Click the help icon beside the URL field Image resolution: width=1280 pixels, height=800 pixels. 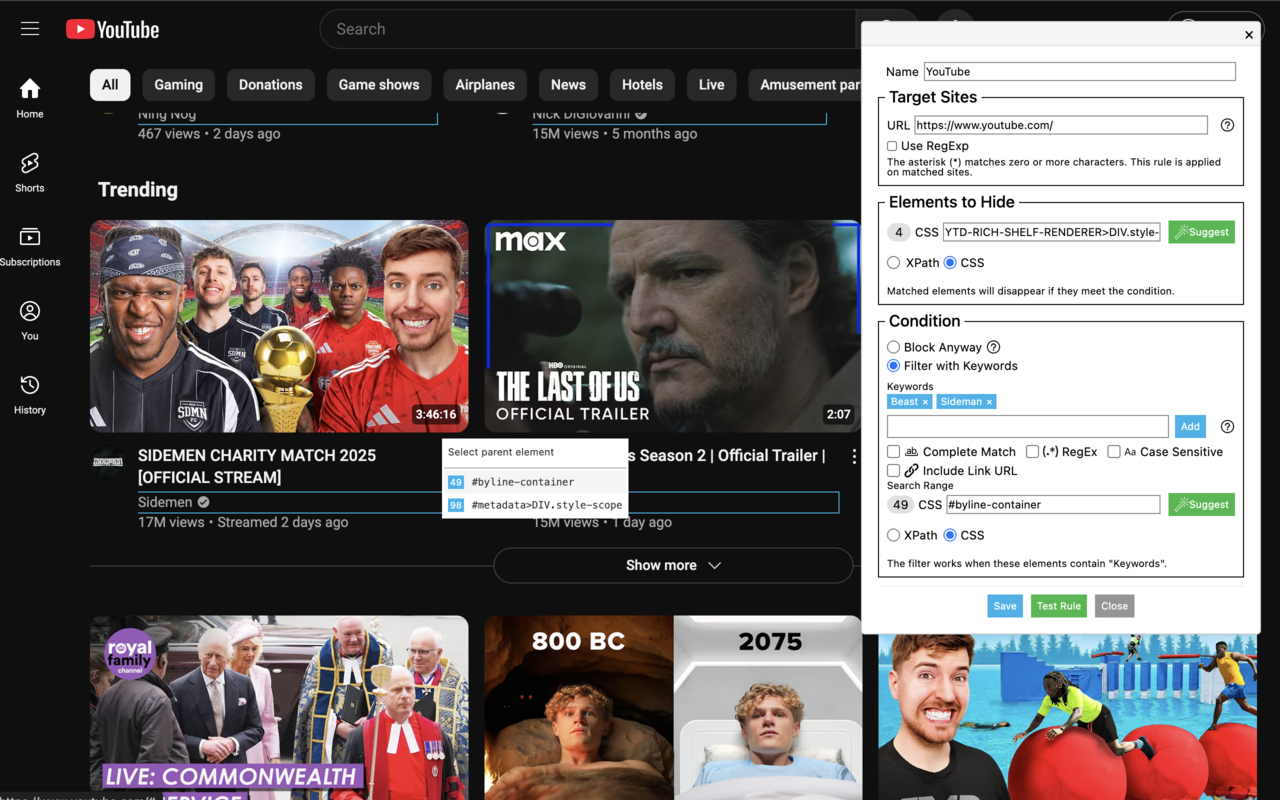pos(1227,125)
